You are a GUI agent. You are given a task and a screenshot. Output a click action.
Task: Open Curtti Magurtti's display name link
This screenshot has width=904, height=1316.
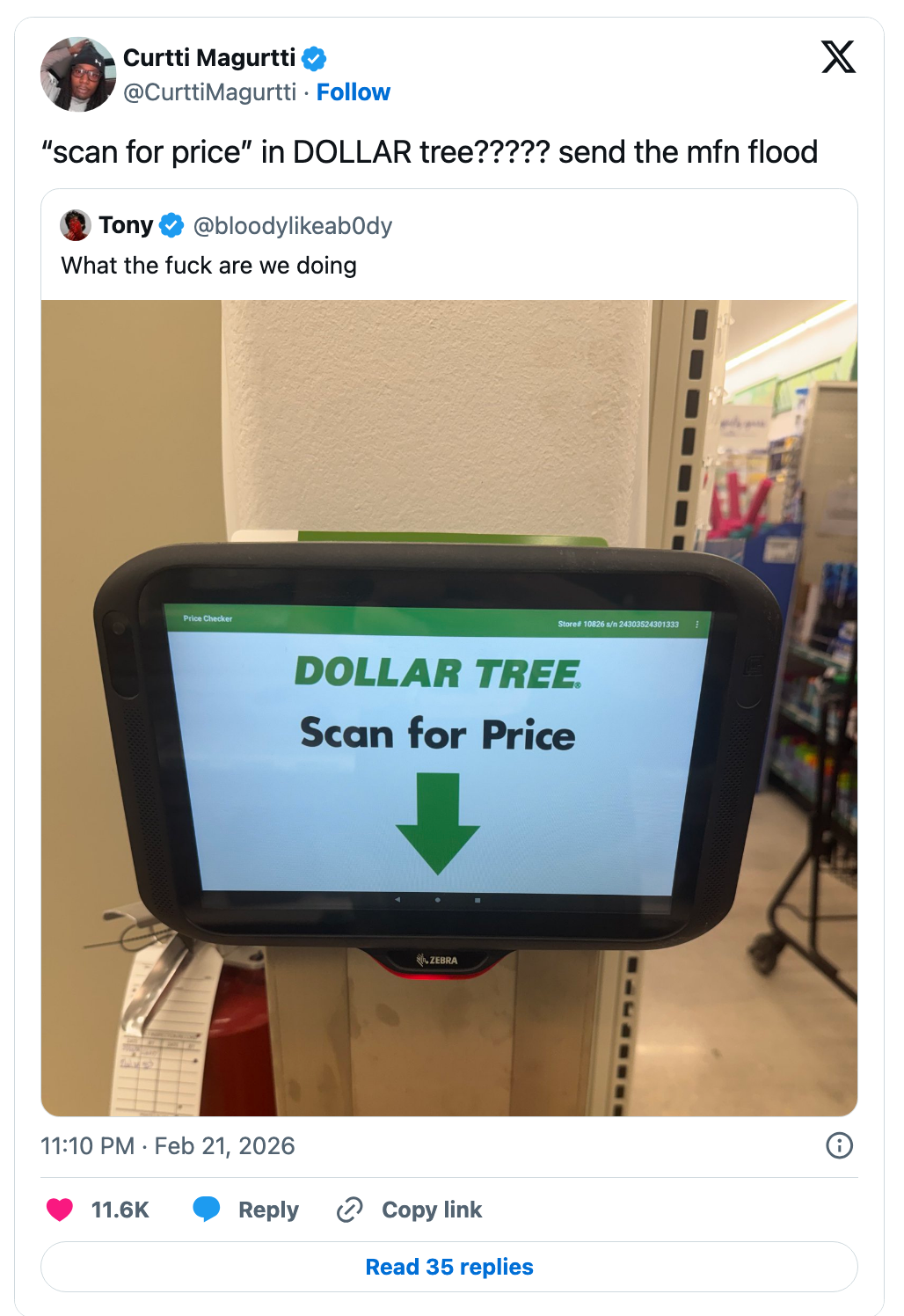[209, 58]
